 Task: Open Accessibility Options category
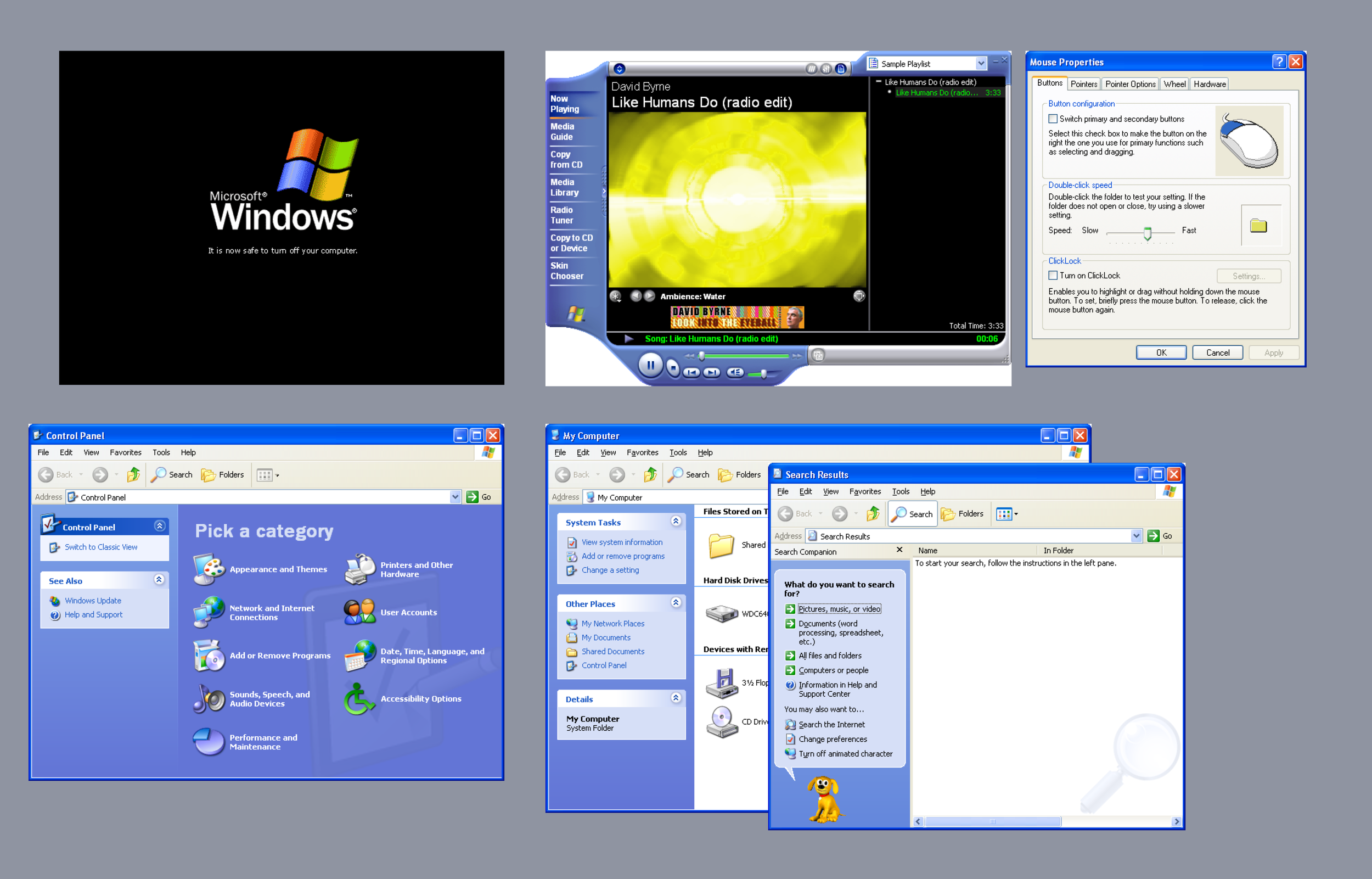point(420,698)
